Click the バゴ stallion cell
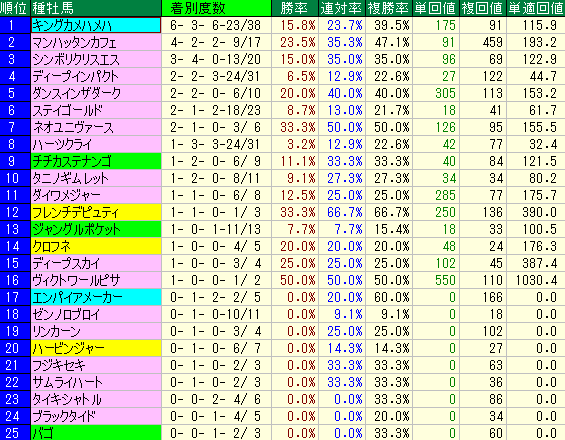 tap(96, 433)
